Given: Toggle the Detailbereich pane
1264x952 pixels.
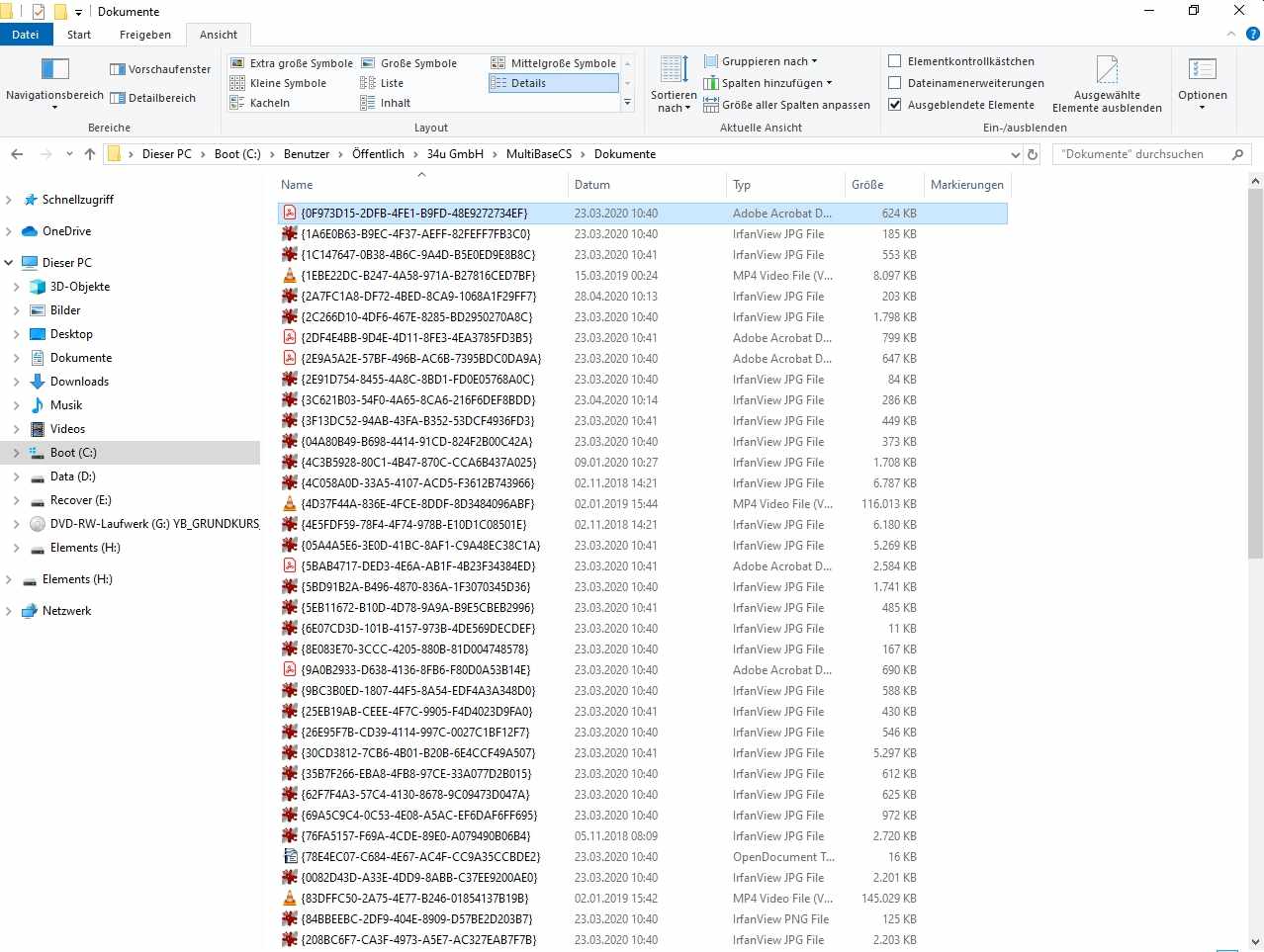Looking at the screenshot, I should click(x=153, y=98).
